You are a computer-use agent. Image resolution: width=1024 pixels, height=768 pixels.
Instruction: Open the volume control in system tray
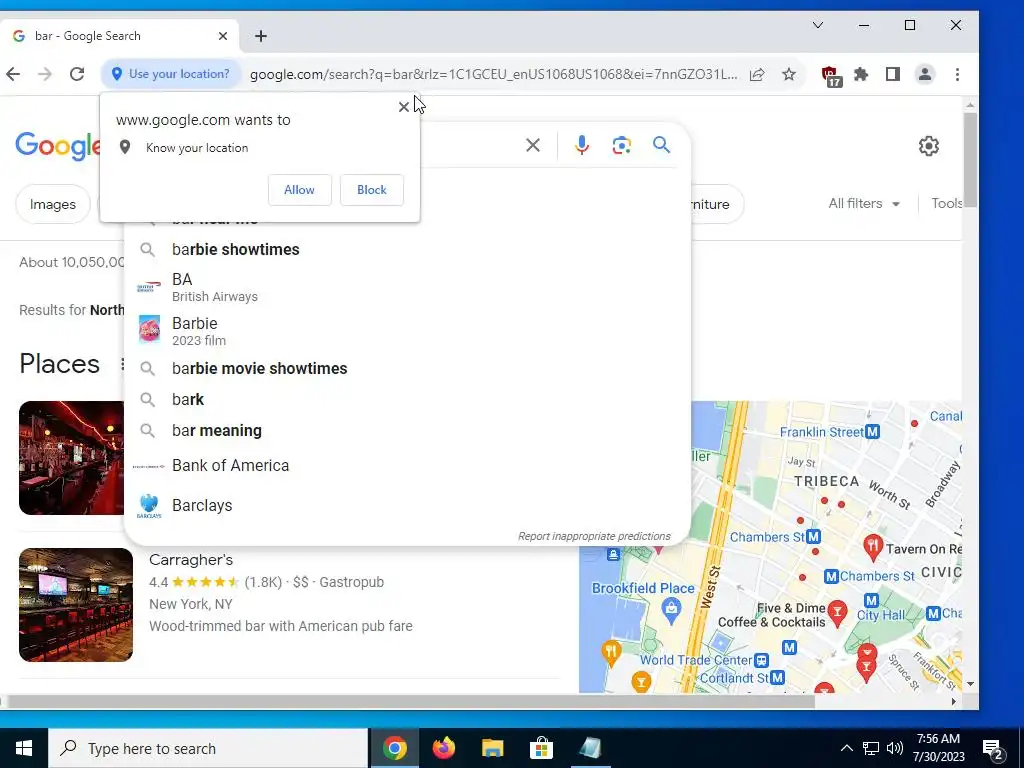[x=895, y=748]
